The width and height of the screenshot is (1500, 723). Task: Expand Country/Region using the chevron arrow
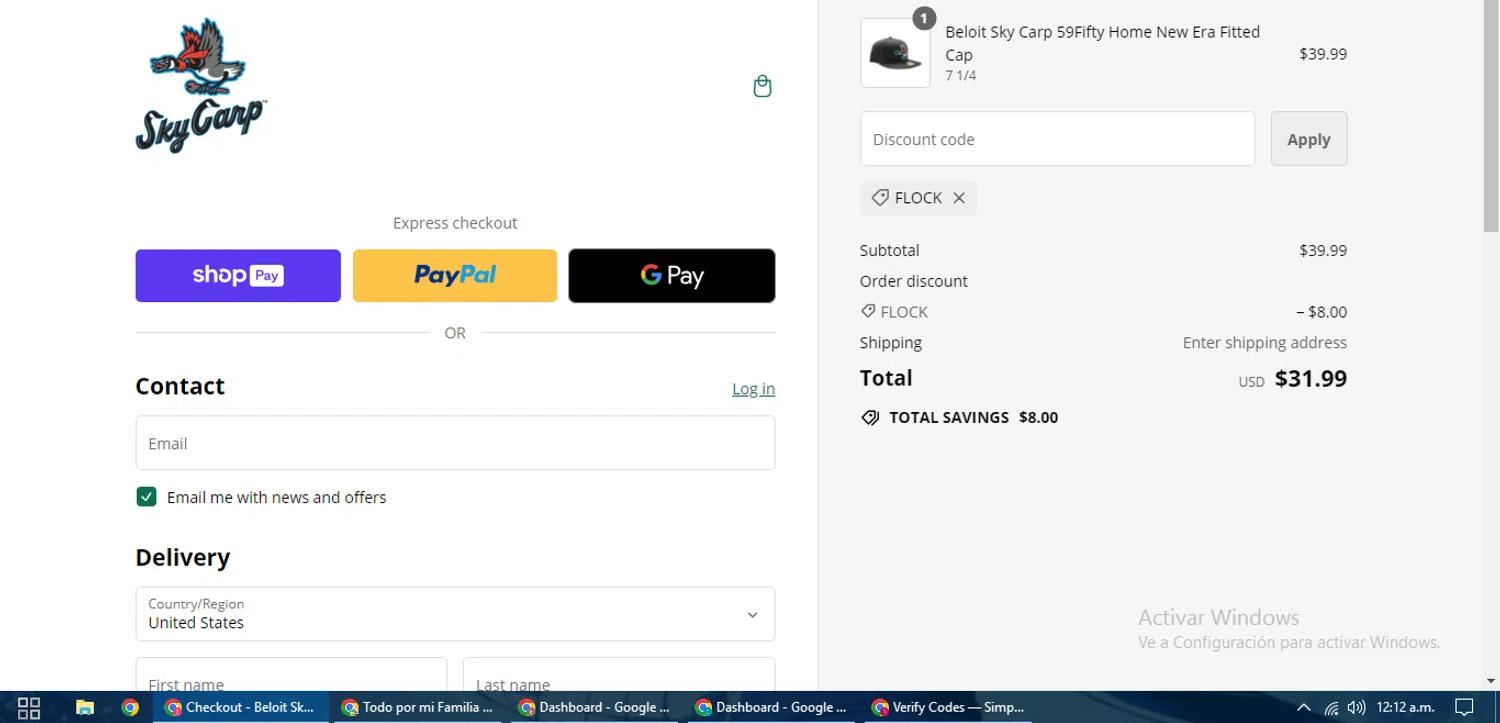coord(753,615)
